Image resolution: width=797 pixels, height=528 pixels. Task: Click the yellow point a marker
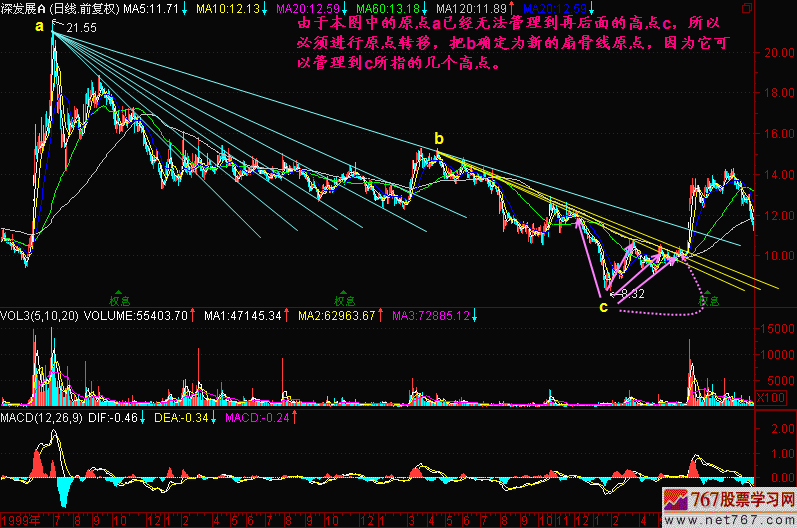tap(39, 27)
